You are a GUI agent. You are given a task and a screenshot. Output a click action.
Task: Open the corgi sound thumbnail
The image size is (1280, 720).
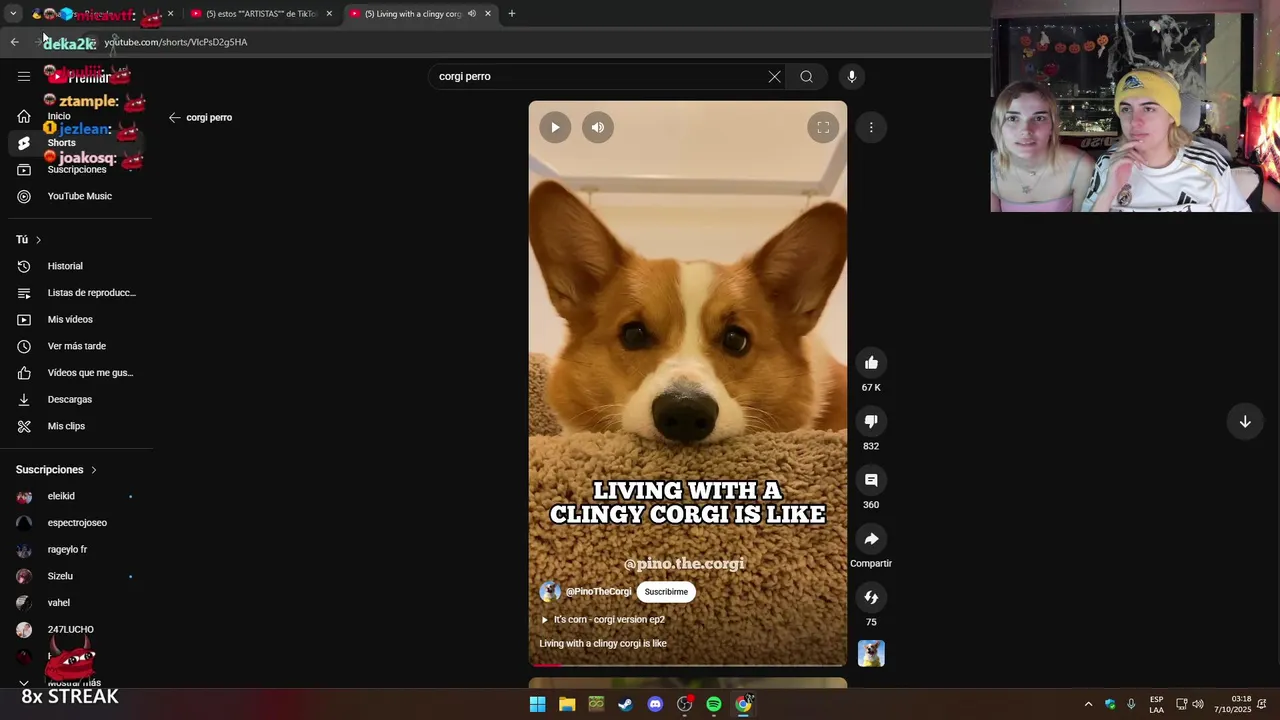click(871, 653)
